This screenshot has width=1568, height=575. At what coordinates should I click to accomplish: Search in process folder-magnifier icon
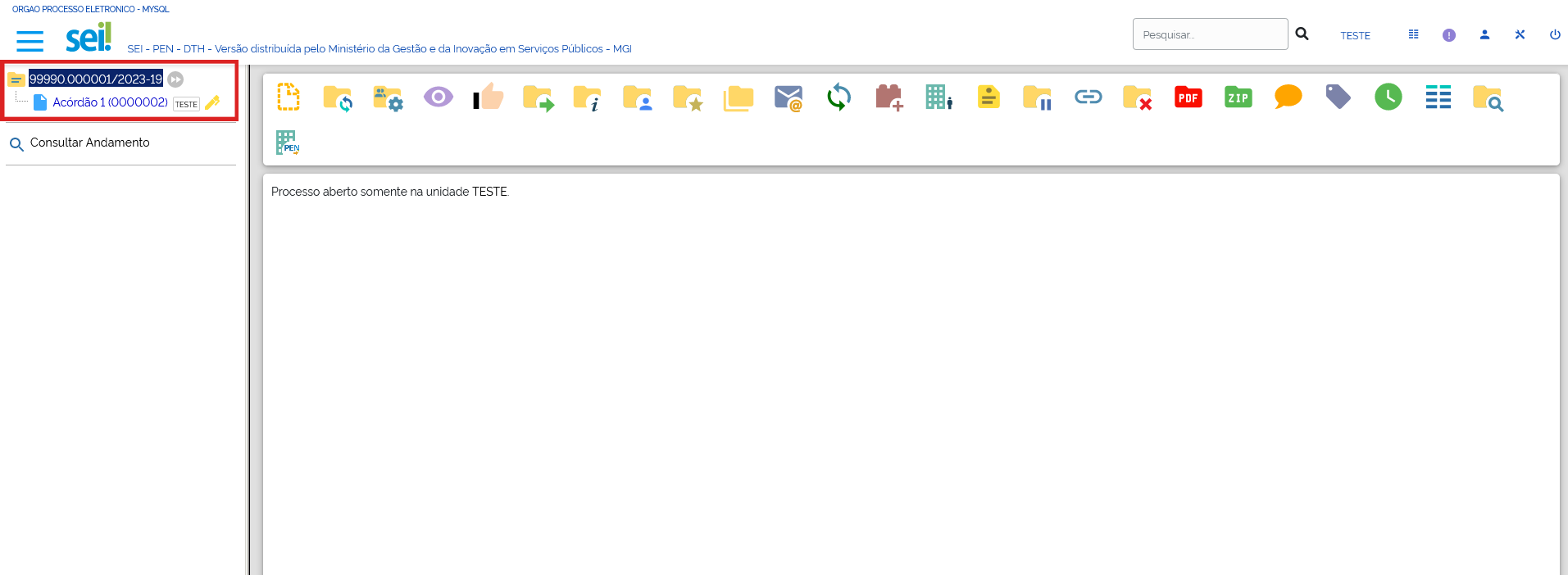(1488, 98)
